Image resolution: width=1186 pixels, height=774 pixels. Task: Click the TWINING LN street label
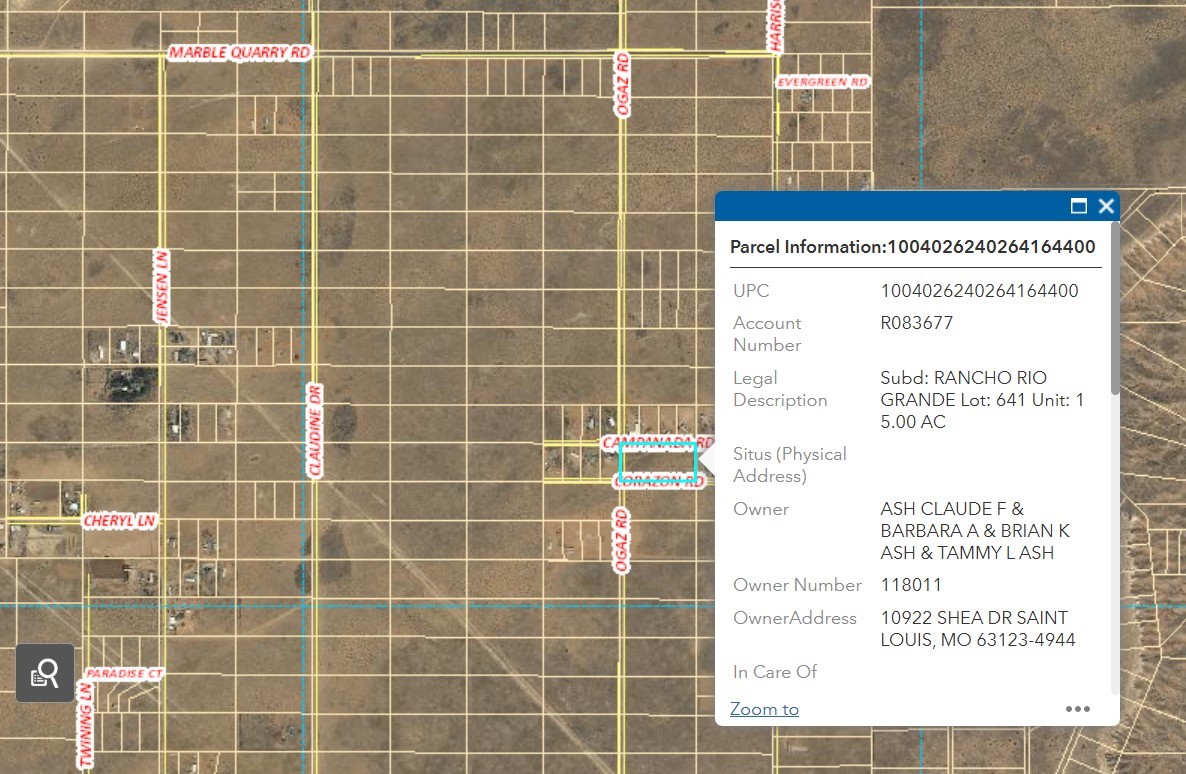(86, 726)
